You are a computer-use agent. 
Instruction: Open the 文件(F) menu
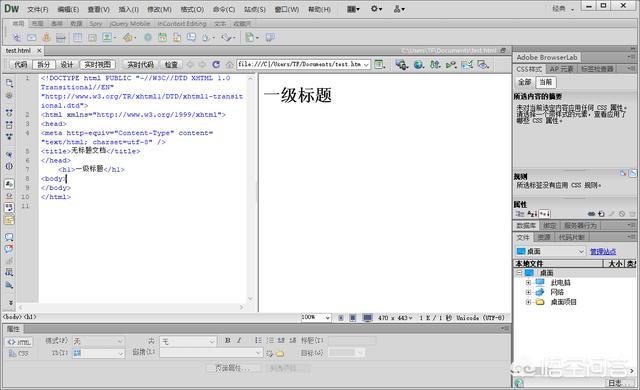(x=38, y=9)
